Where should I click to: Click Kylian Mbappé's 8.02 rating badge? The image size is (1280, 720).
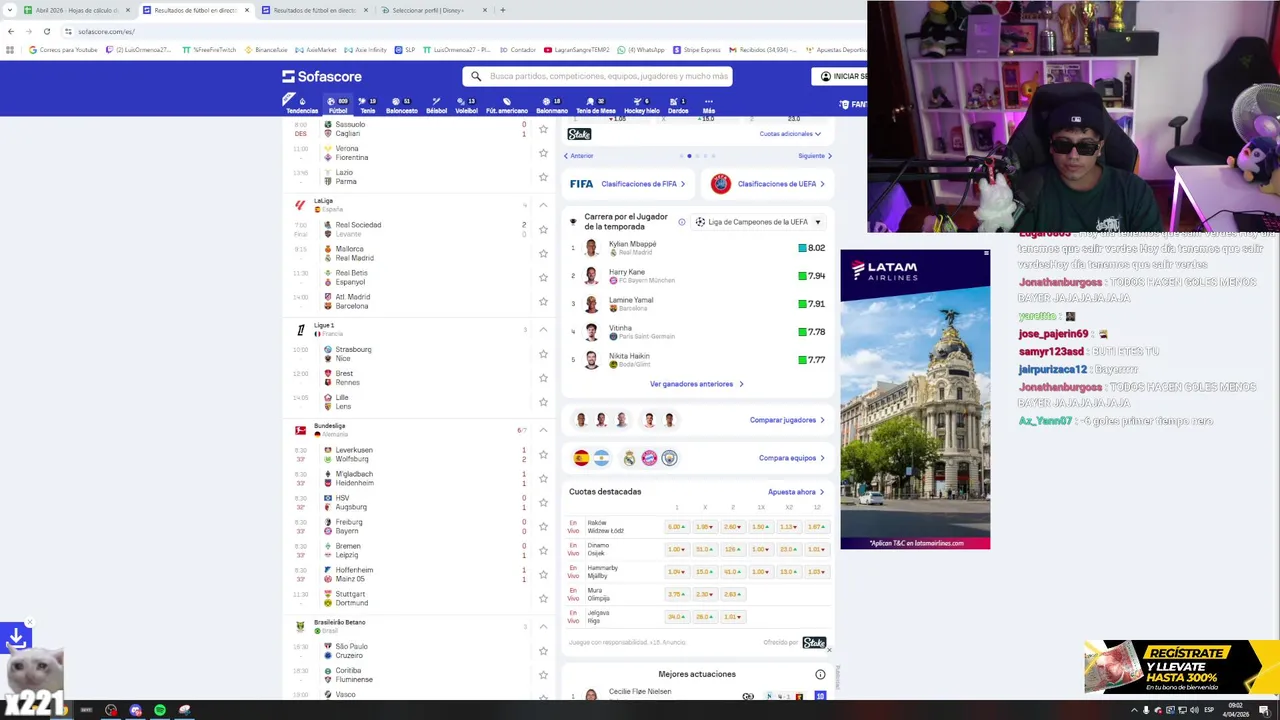812,248
